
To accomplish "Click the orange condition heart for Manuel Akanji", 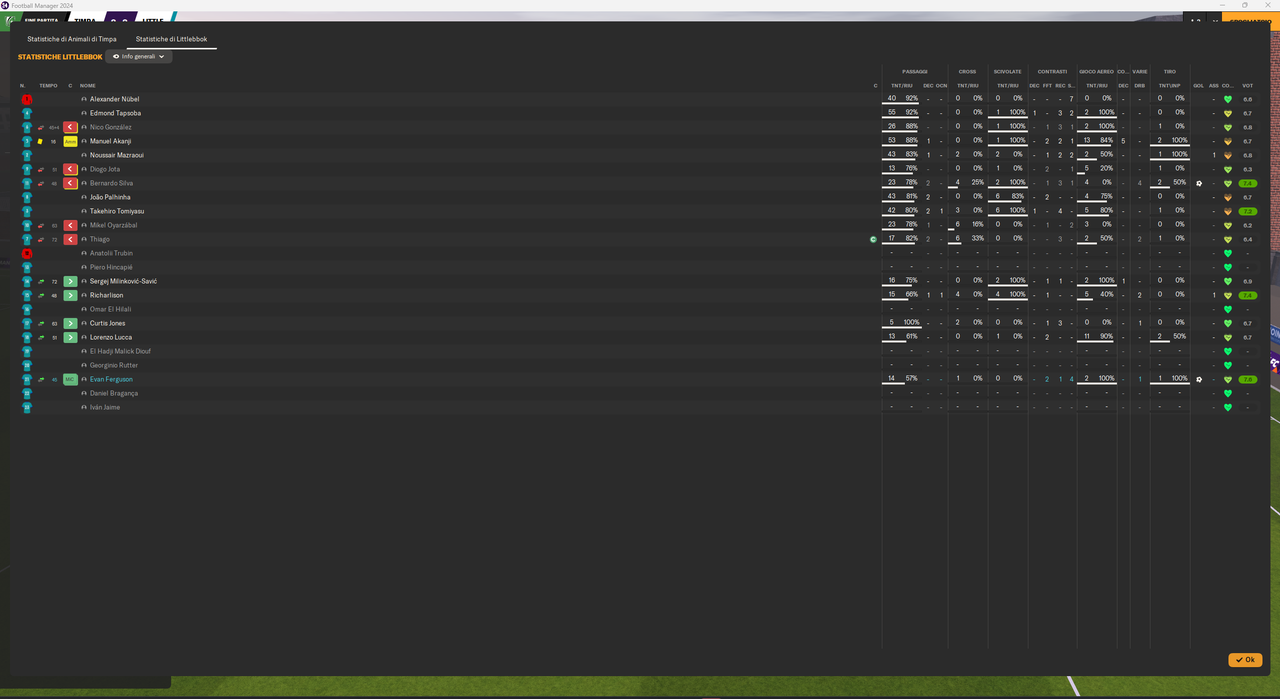I will coord(1228,141).
